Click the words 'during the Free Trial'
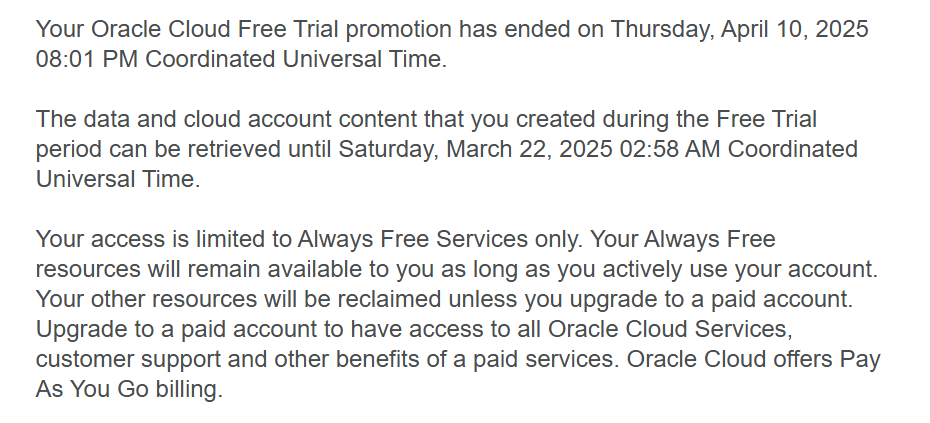The height and width of the screenshot is (423, 930). pyautogui.click(x=710, y=119)
